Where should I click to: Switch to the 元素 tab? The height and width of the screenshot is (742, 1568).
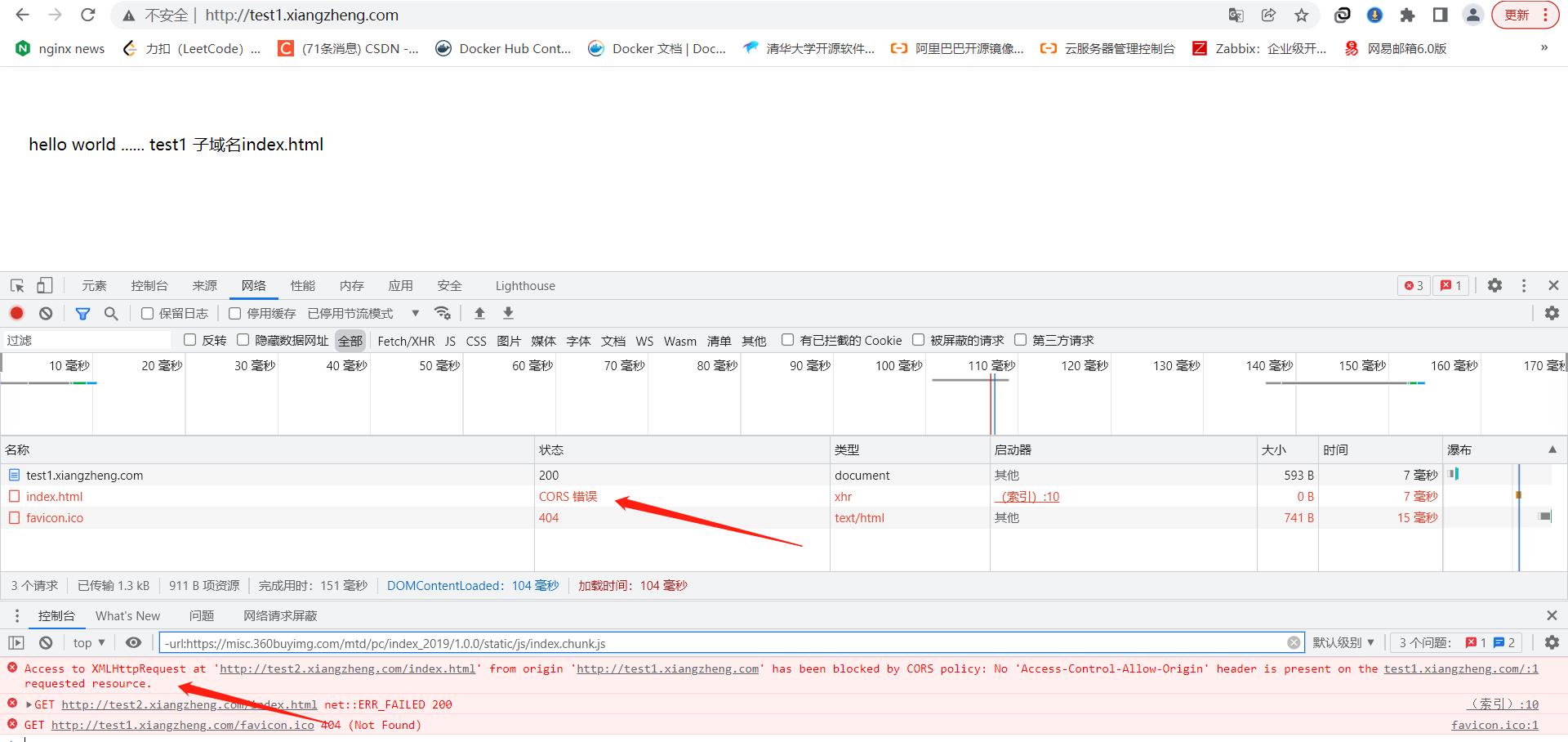(x=94, y=285)
